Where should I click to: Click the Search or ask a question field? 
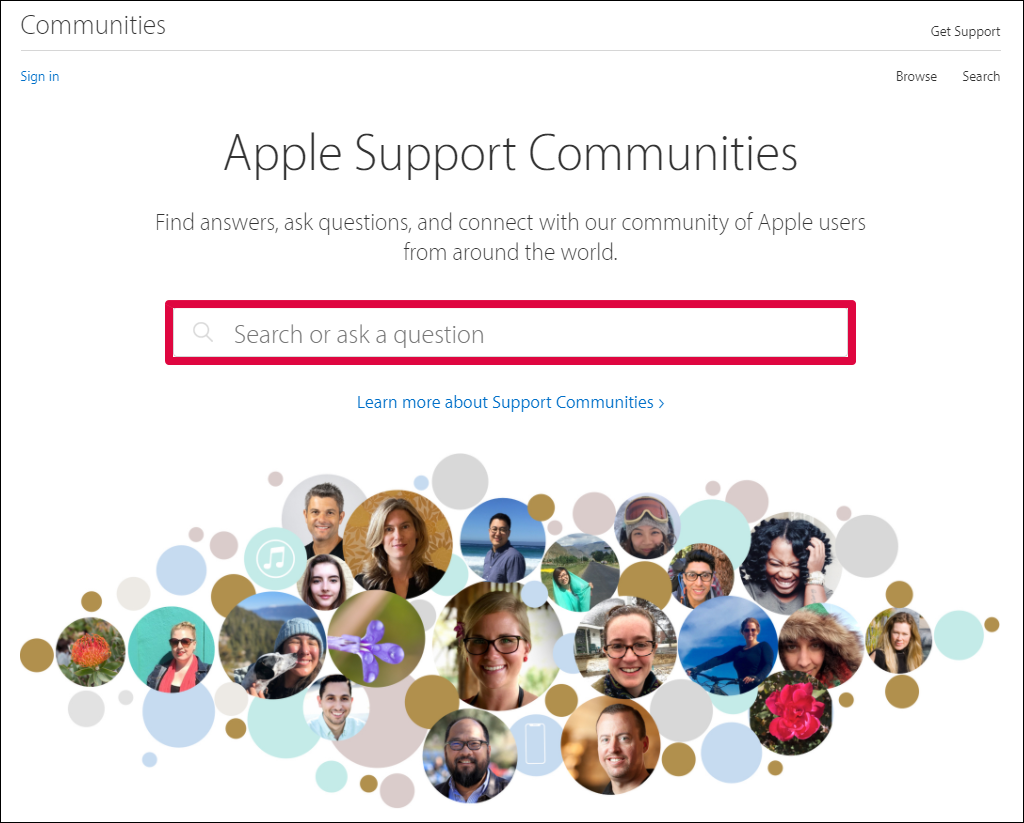[510, 333]
